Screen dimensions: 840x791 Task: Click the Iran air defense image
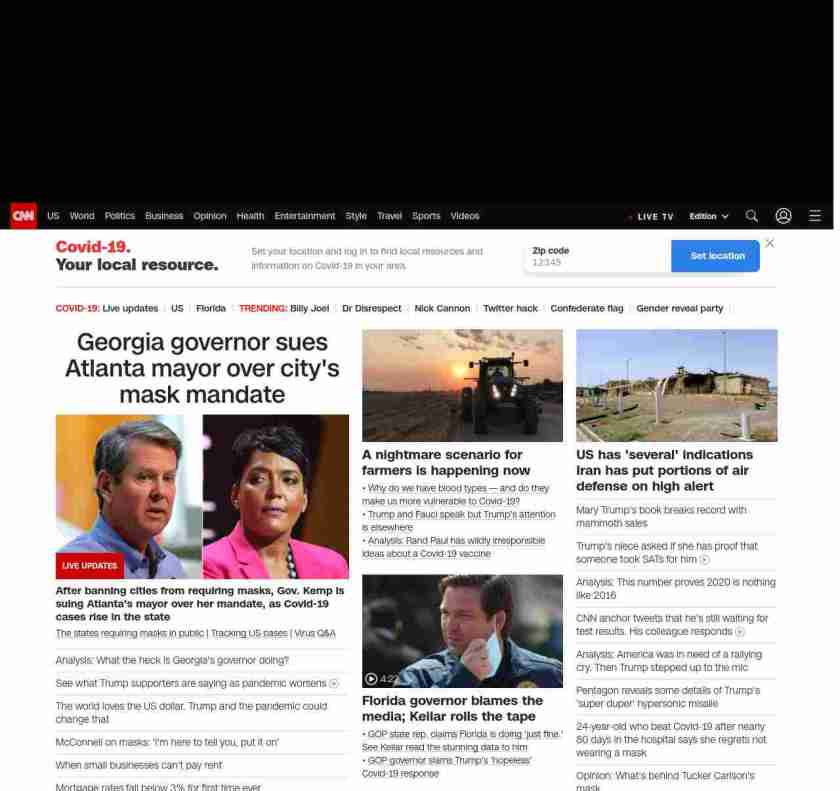tap(676, 385)
